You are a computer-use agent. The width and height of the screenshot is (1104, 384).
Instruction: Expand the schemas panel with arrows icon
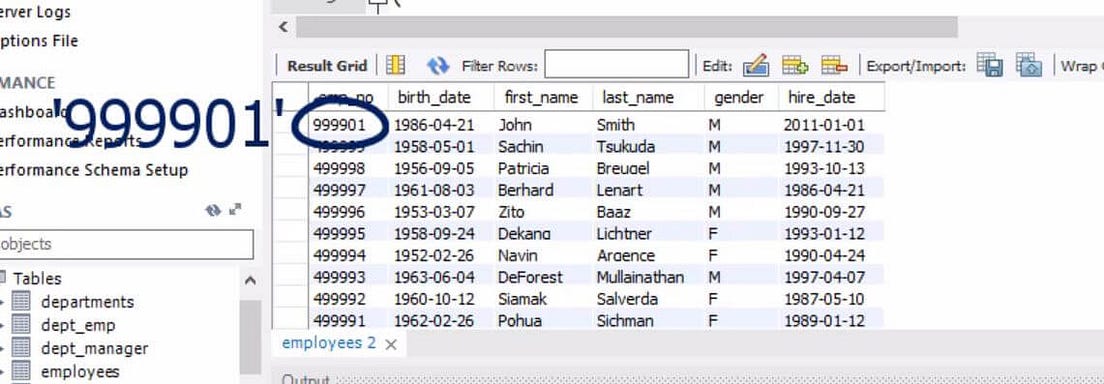pyautogui.click(x=235, y=210)
